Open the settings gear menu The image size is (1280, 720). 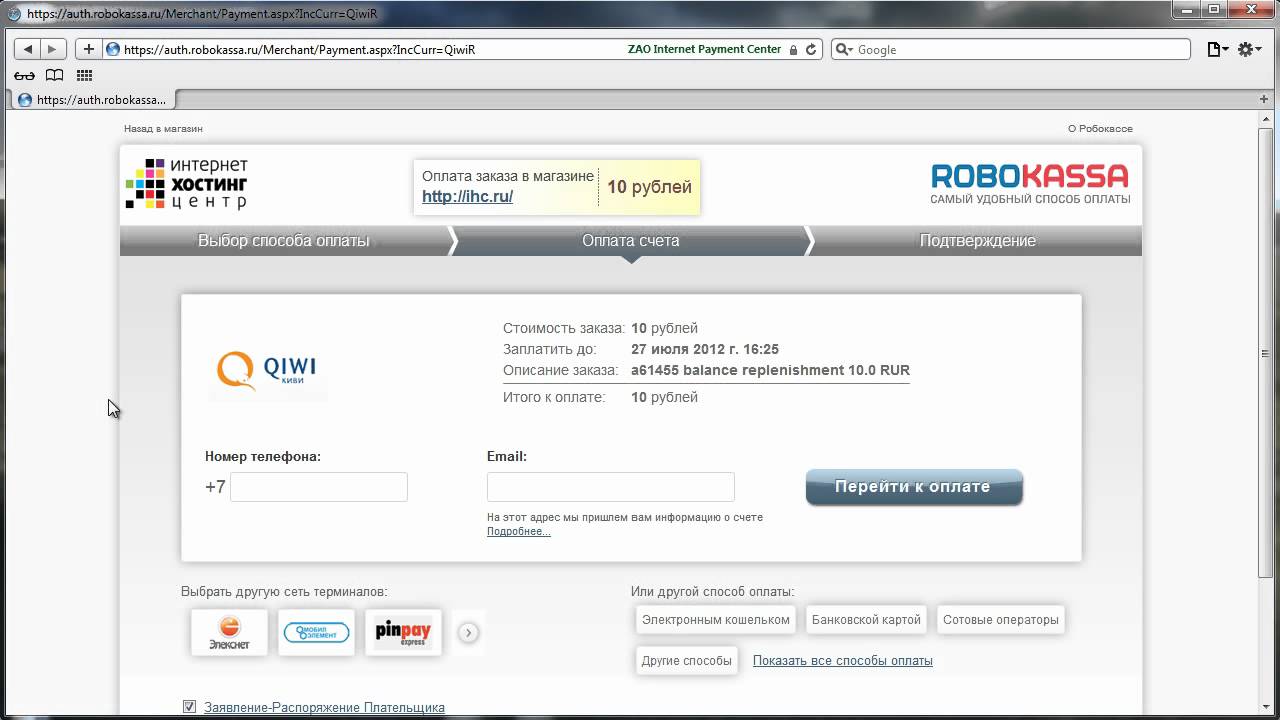[x=1249, y=49]
